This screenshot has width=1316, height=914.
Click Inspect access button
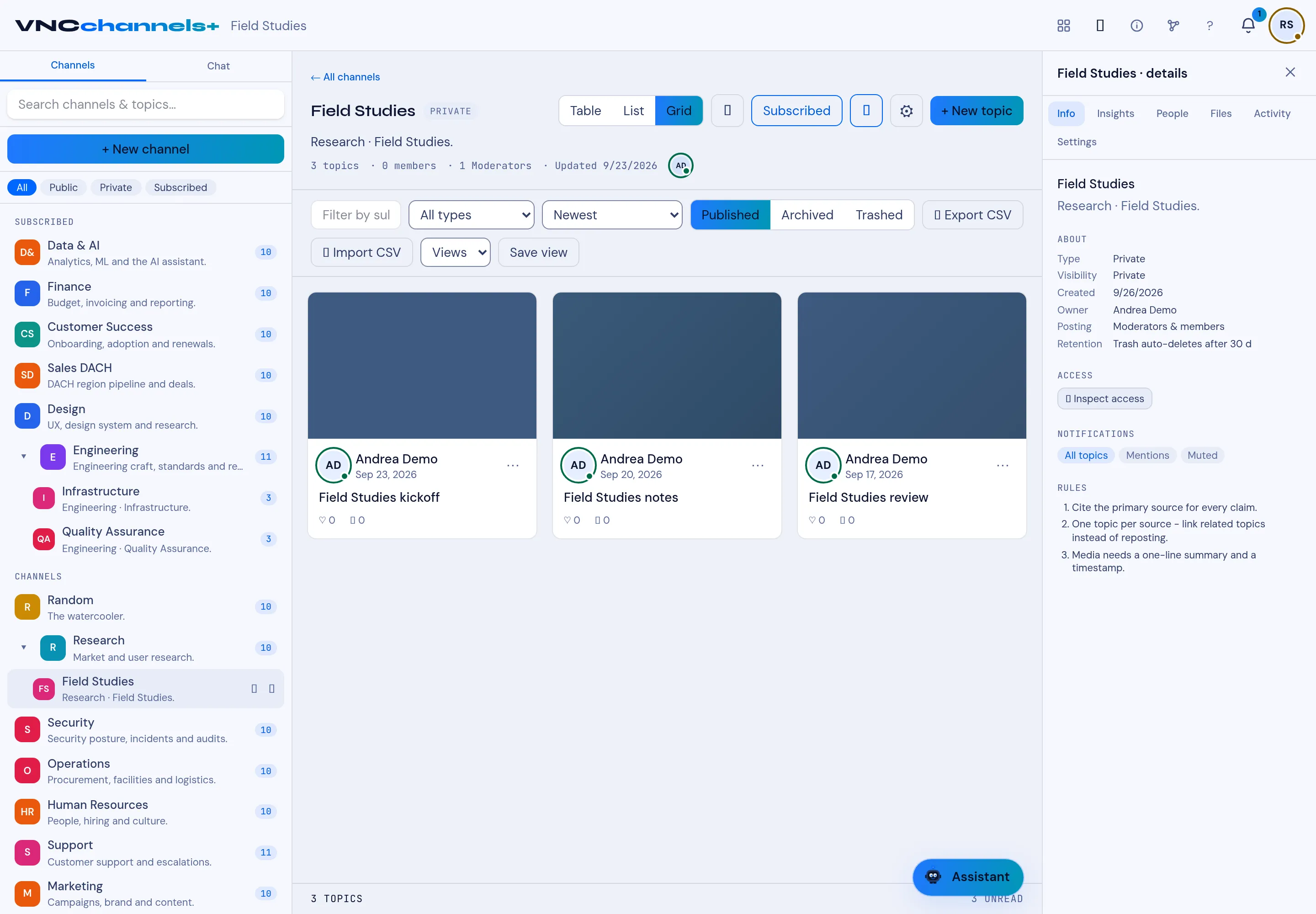pyautogui.click(x=1104, y=399)
